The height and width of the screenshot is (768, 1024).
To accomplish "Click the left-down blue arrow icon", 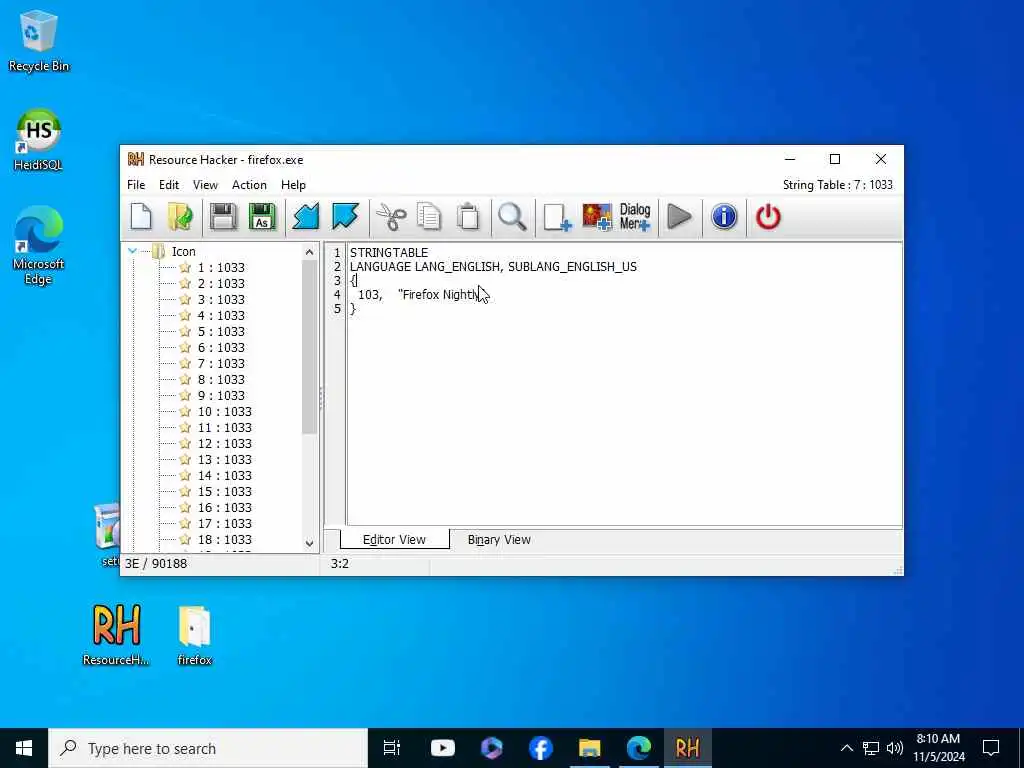I will tap(306, 217).
